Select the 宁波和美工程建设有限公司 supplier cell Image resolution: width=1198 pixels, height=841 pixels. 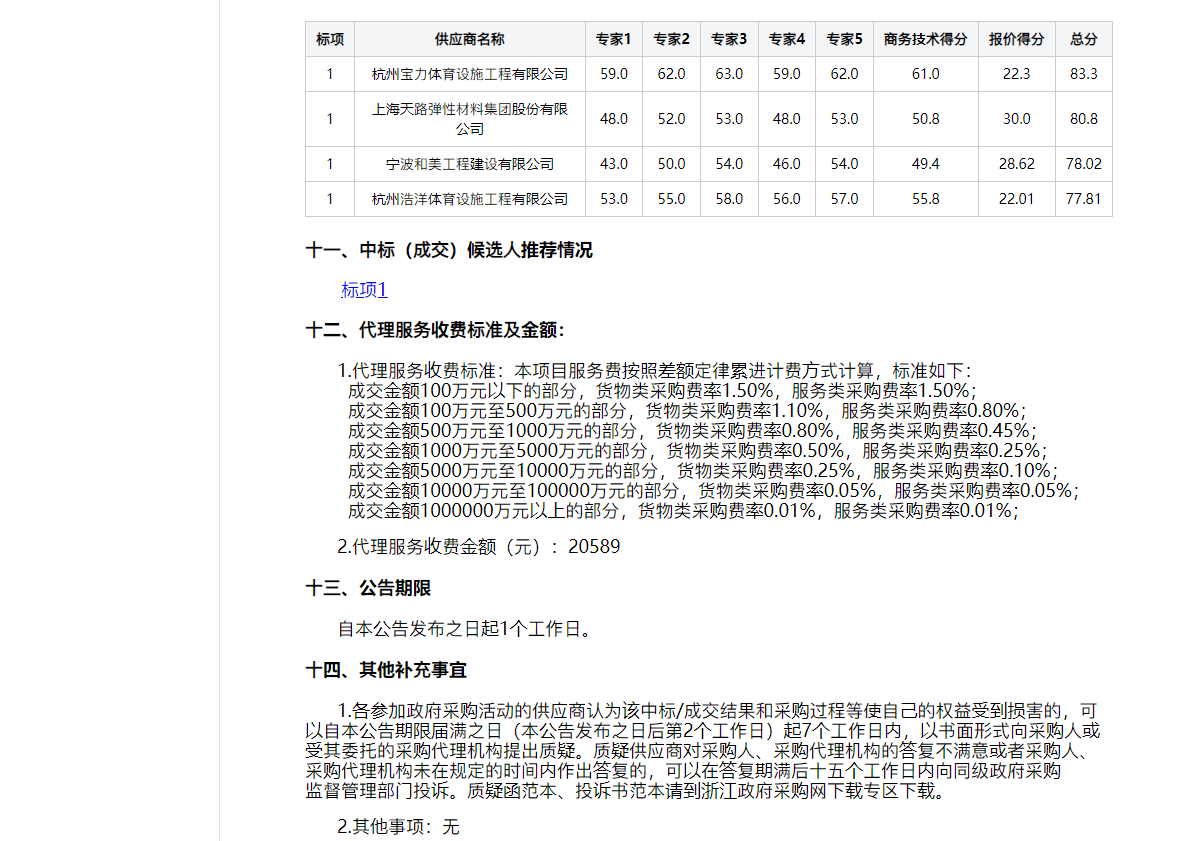click(469, 164)
